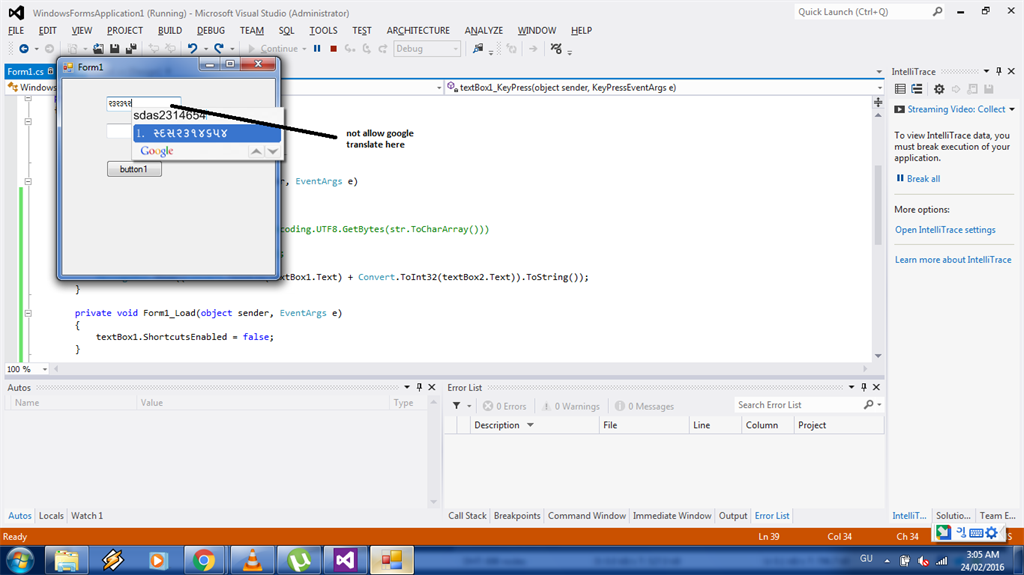The width and height of the screenshot is (1024, 575).
Task: Click Learn more about IntelliTrace link
Action: [x=953, y=260]
